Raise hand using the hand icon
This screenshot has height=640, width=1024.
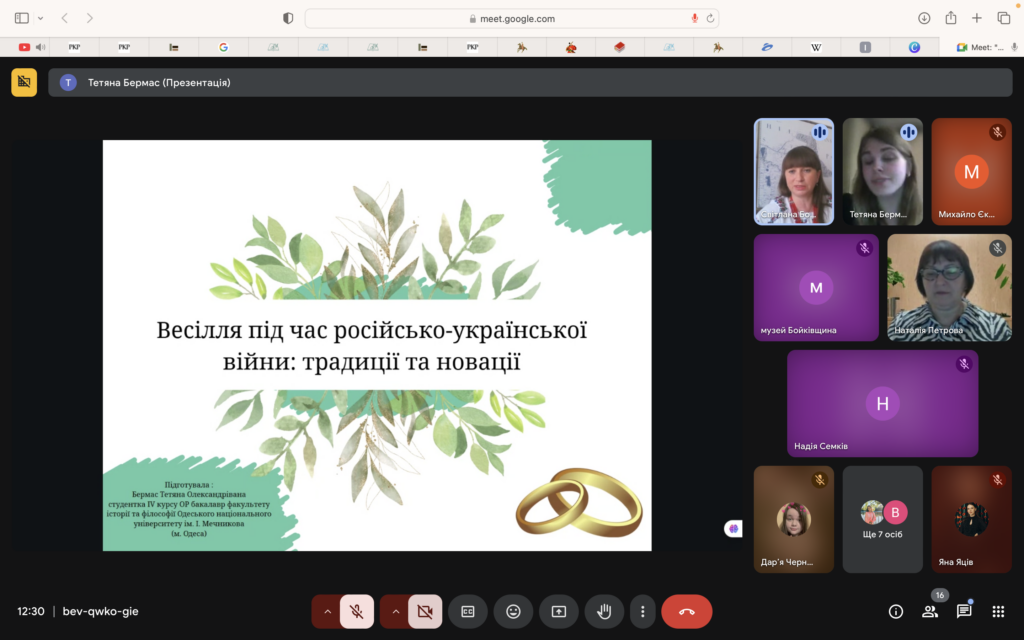click(604, 611)
